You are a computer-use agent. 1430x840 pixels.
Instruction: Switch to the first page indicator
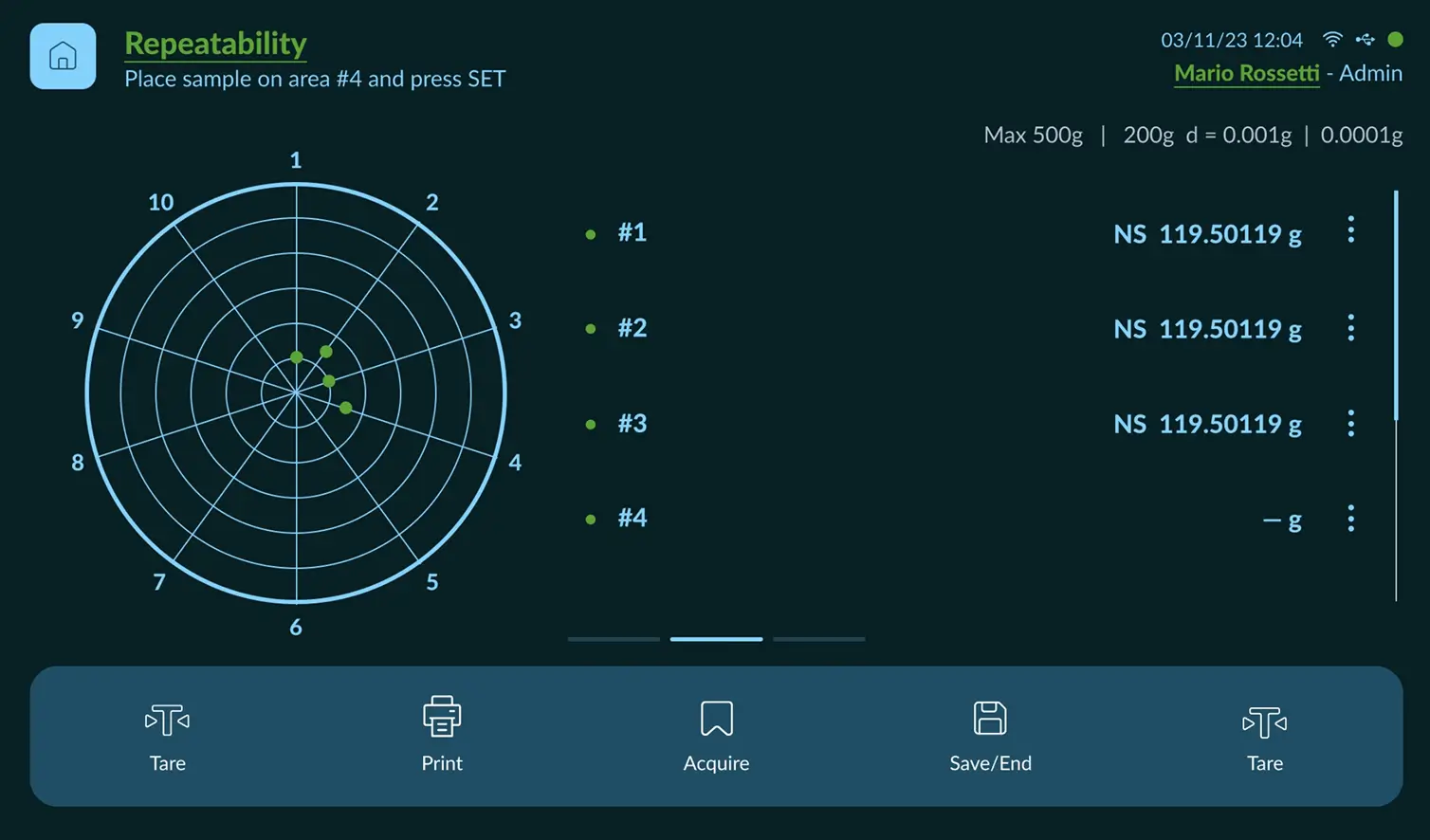coord(614,639)
